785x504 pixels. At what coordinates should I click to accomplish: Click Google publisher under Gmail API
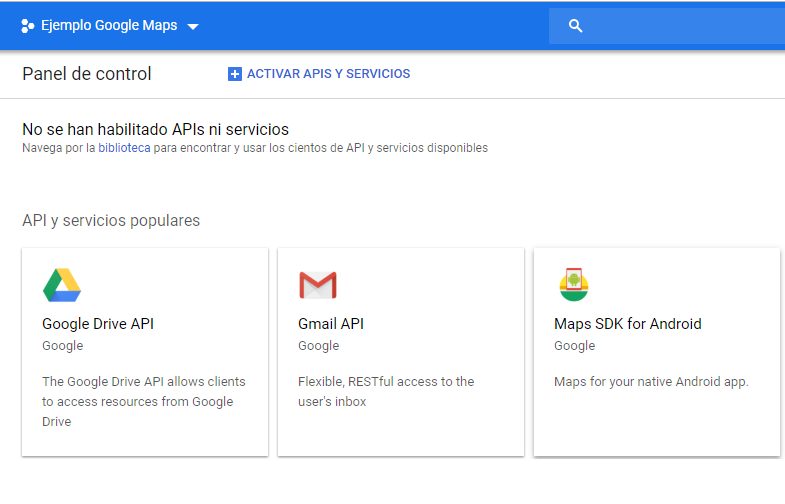pyautogui.click(x=319, y=346)
